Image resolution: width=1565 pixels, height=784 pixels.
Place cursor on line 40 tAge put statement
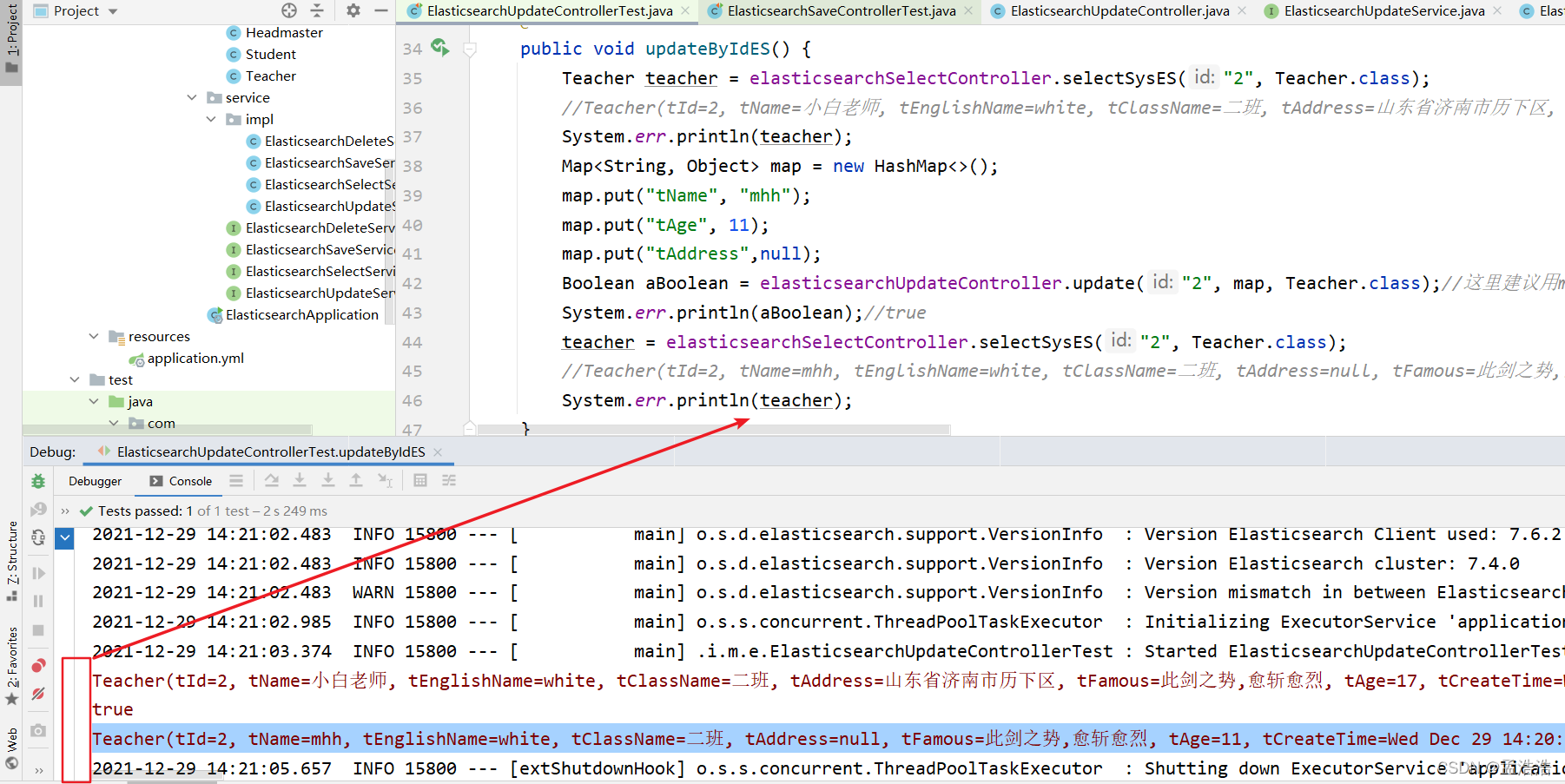[664, 225]
